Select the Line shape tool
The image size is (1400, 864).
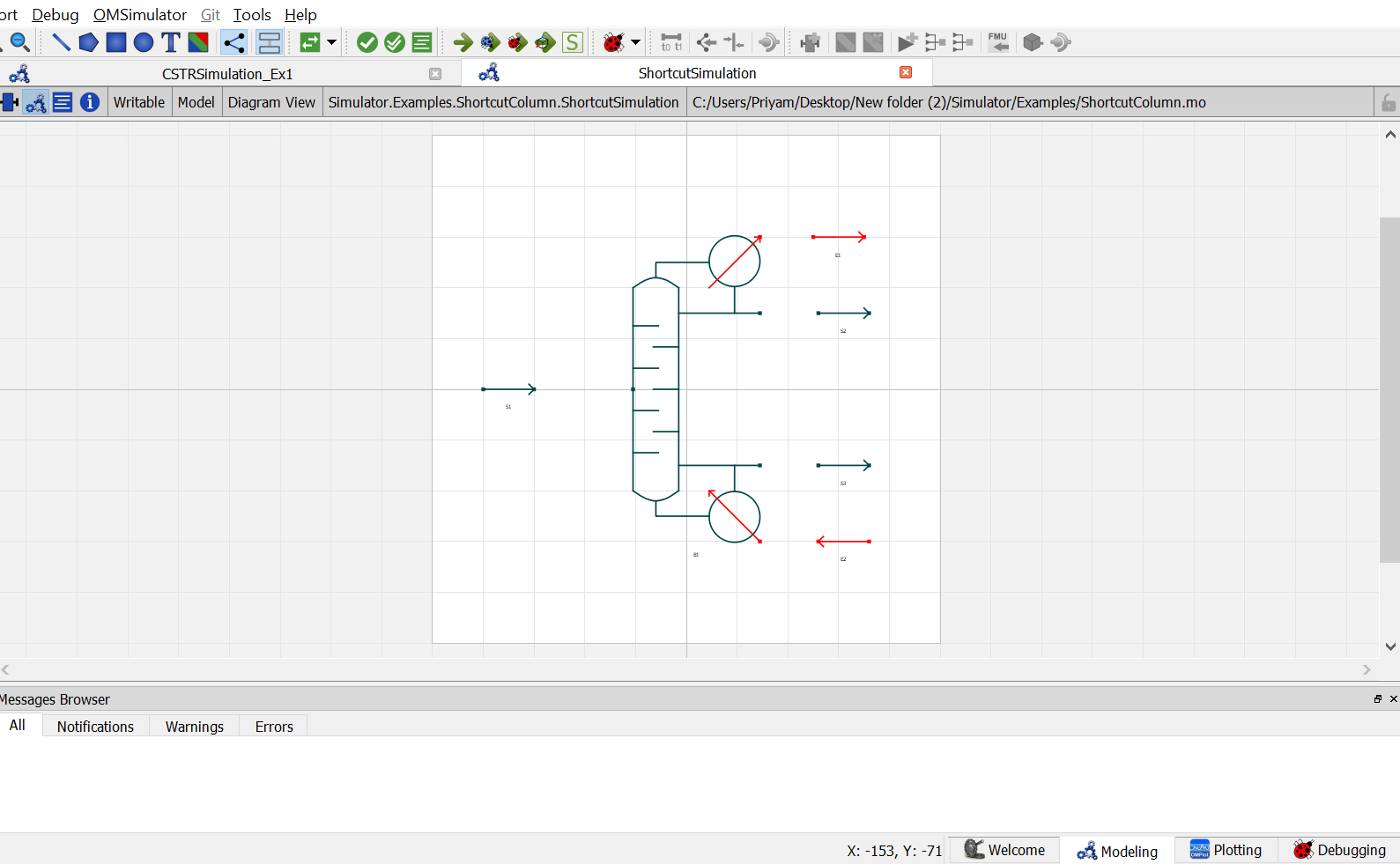point(61,41)
